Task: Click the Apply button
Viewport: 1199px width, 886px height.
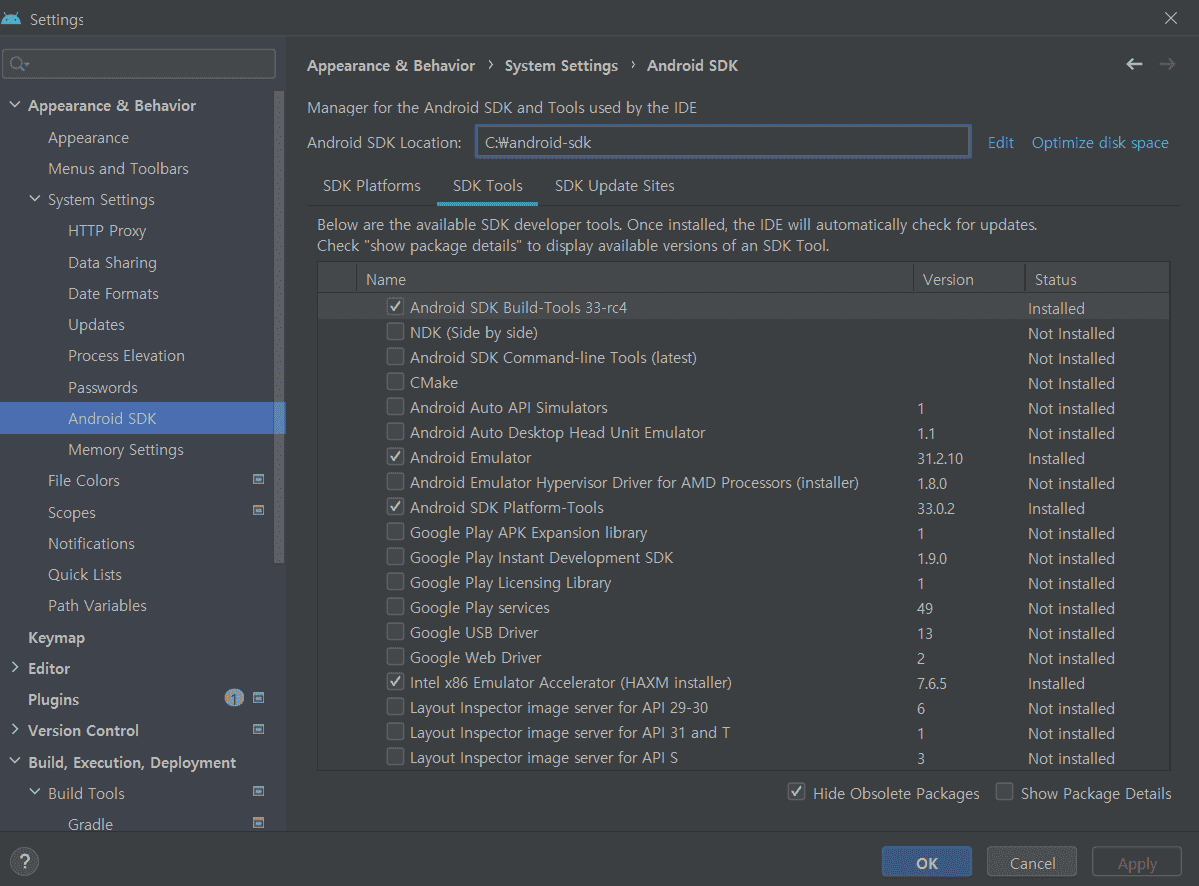Action: pyautogui.click(x=1136, y=862)
